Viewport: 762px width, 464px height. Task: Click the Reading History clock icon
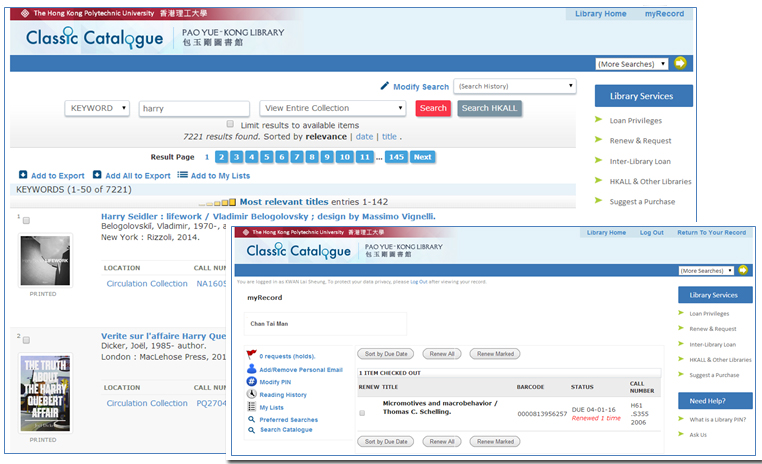(251, 394)
